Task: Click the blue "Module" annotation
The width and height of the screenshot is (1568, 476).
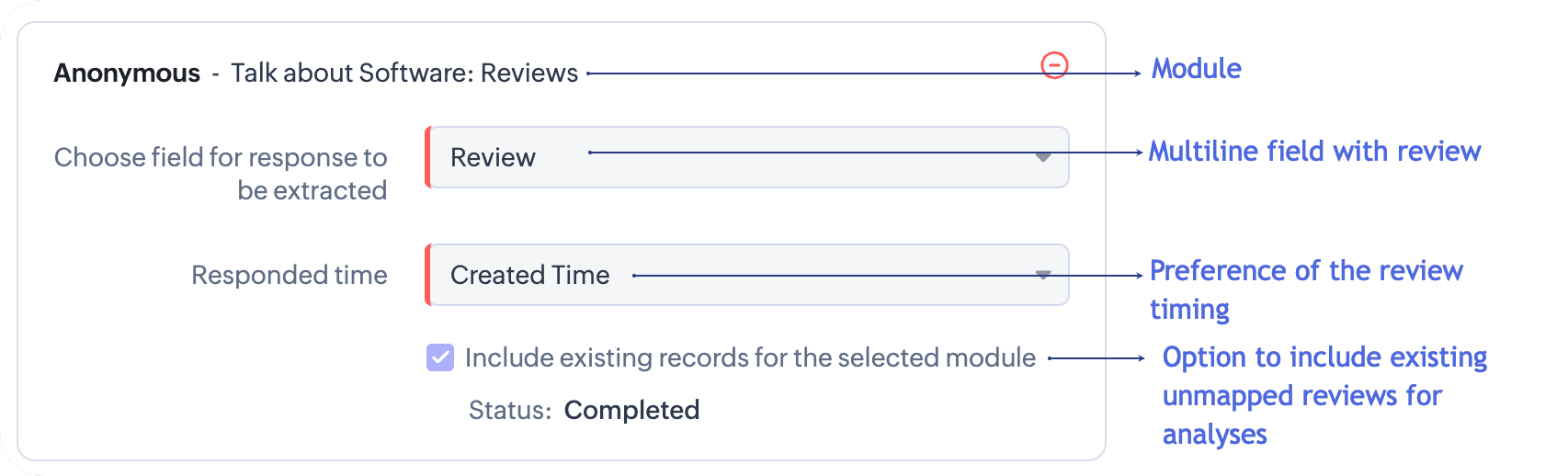Action: 1196,69
